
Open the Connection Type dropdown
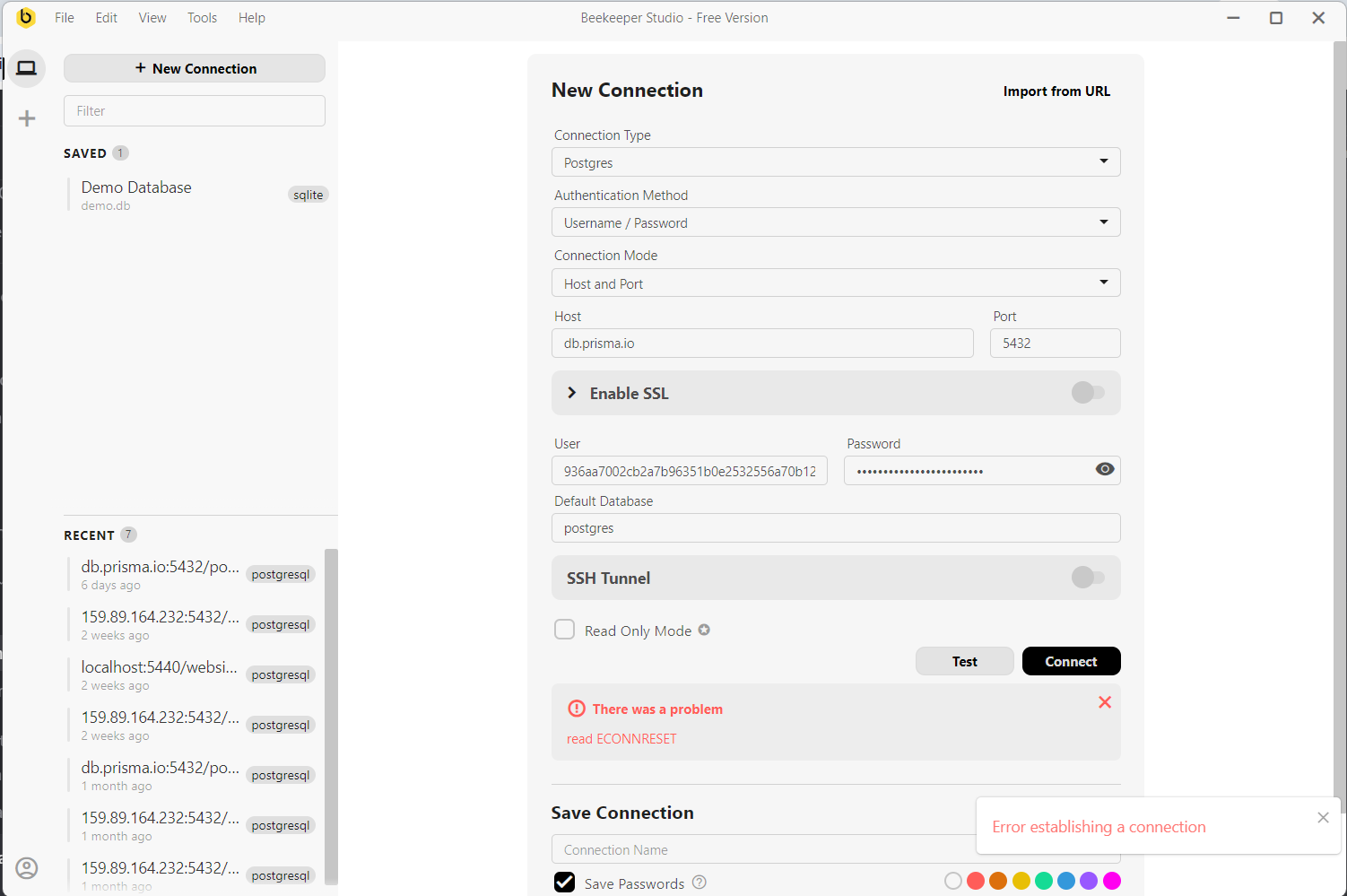pyautogui.click(x=836, y=162)
